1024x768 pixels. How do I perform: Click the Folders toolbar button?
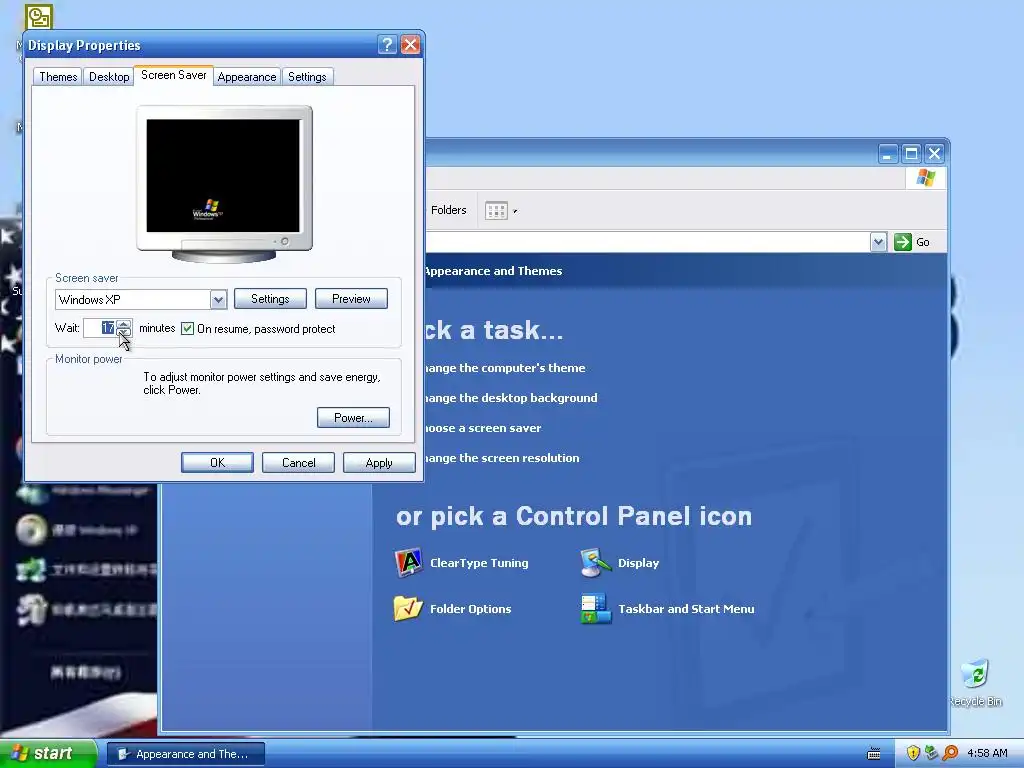448,210
